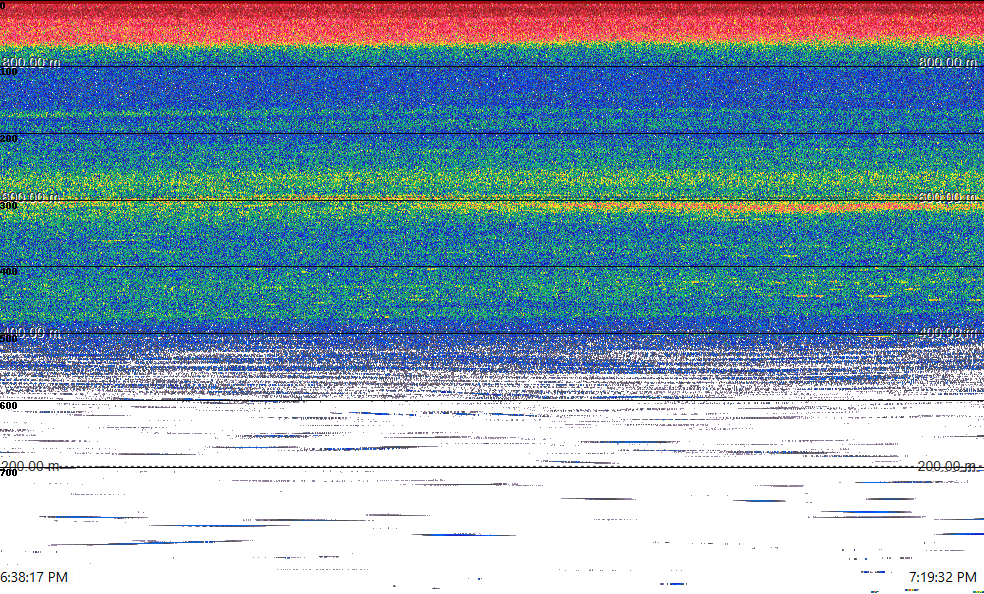Click the 800.00 m label above the 100 tick
The height and width of the screenshot is (594, 984).
31,62
